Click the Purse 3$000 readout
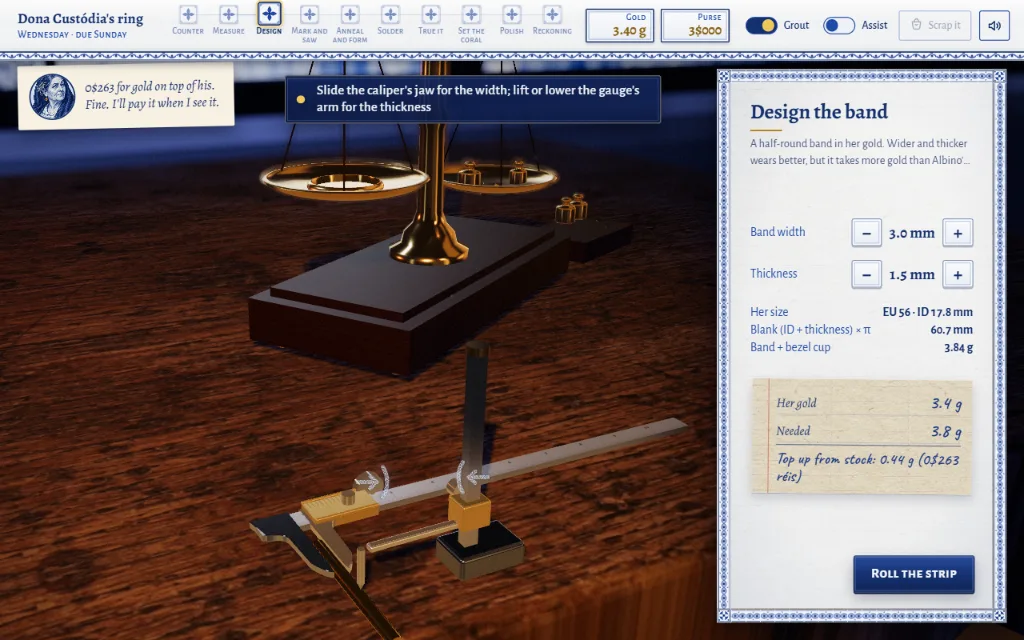The image size is (1024, 640). coord(695,25)
